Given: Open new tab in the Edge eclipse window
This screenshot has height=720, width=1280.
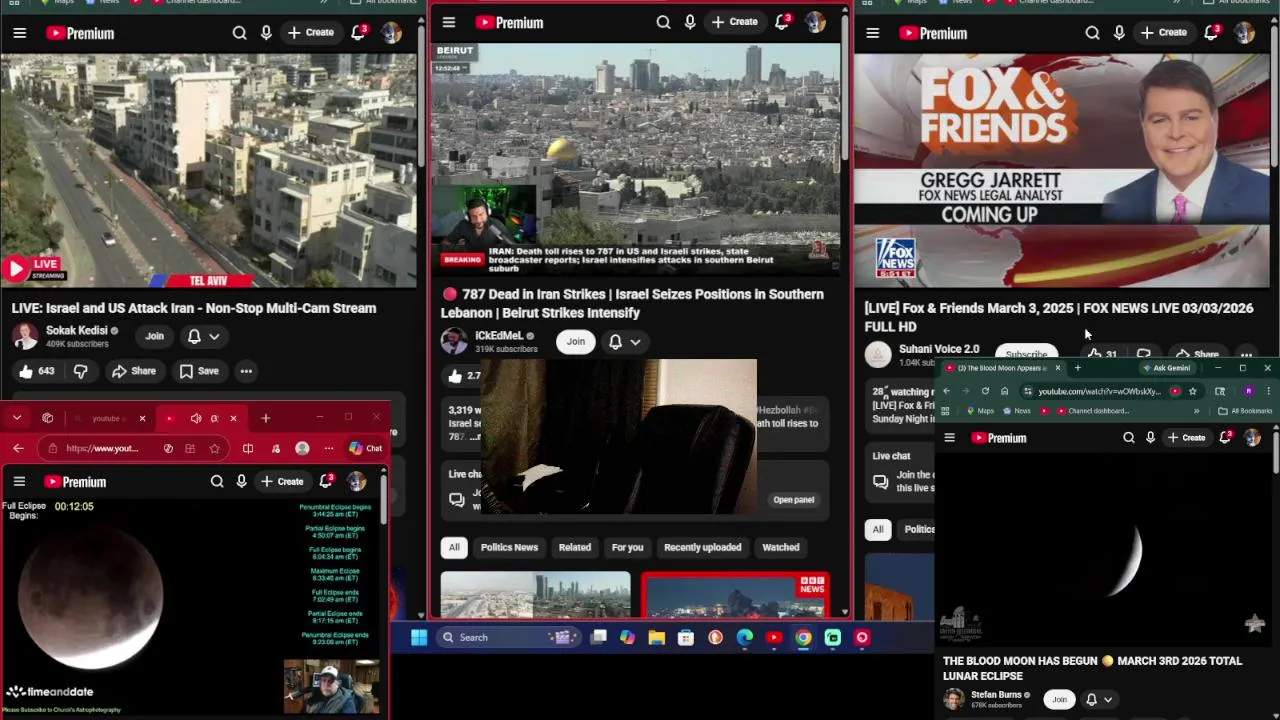Looking at the screenshot, I should click(x=265, y=418).
